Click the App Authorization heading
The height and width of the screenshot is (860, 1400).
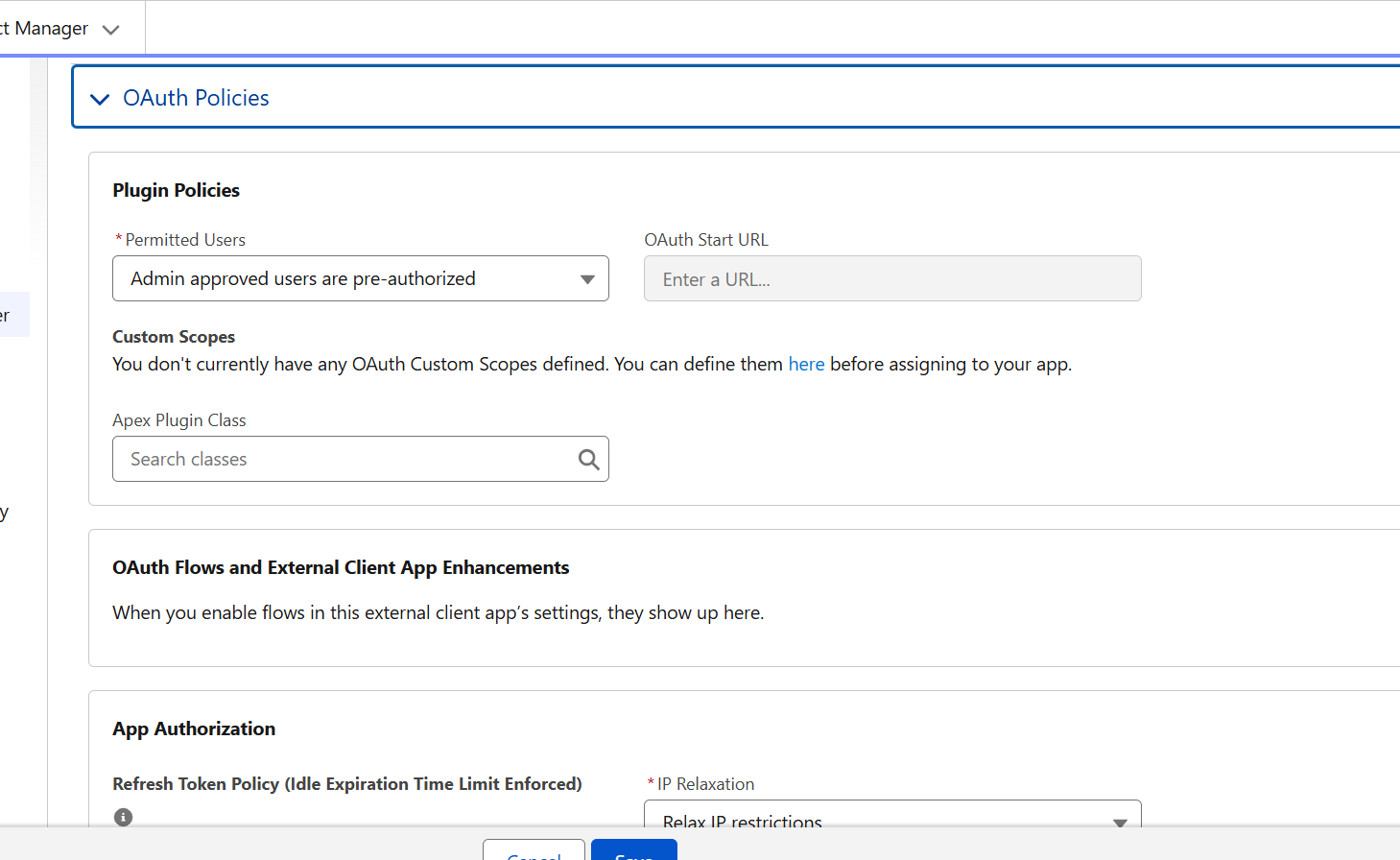[x=194, y=729]
